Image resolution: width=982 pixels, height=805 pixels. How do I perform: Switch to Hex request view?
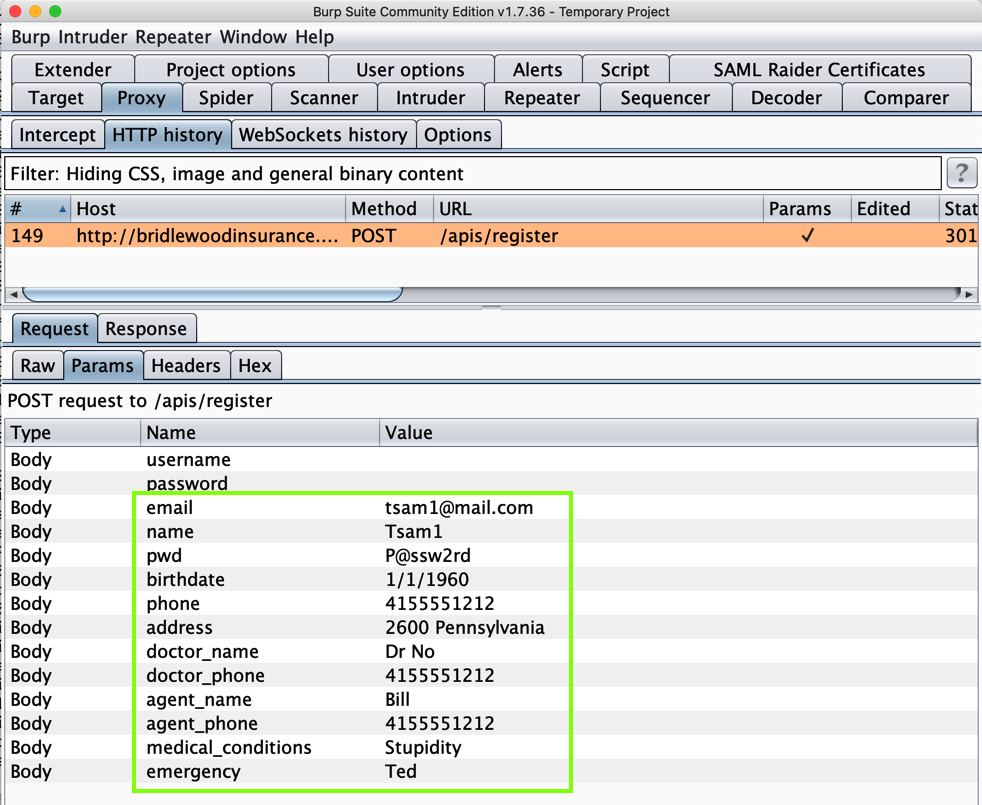(255, 366)
